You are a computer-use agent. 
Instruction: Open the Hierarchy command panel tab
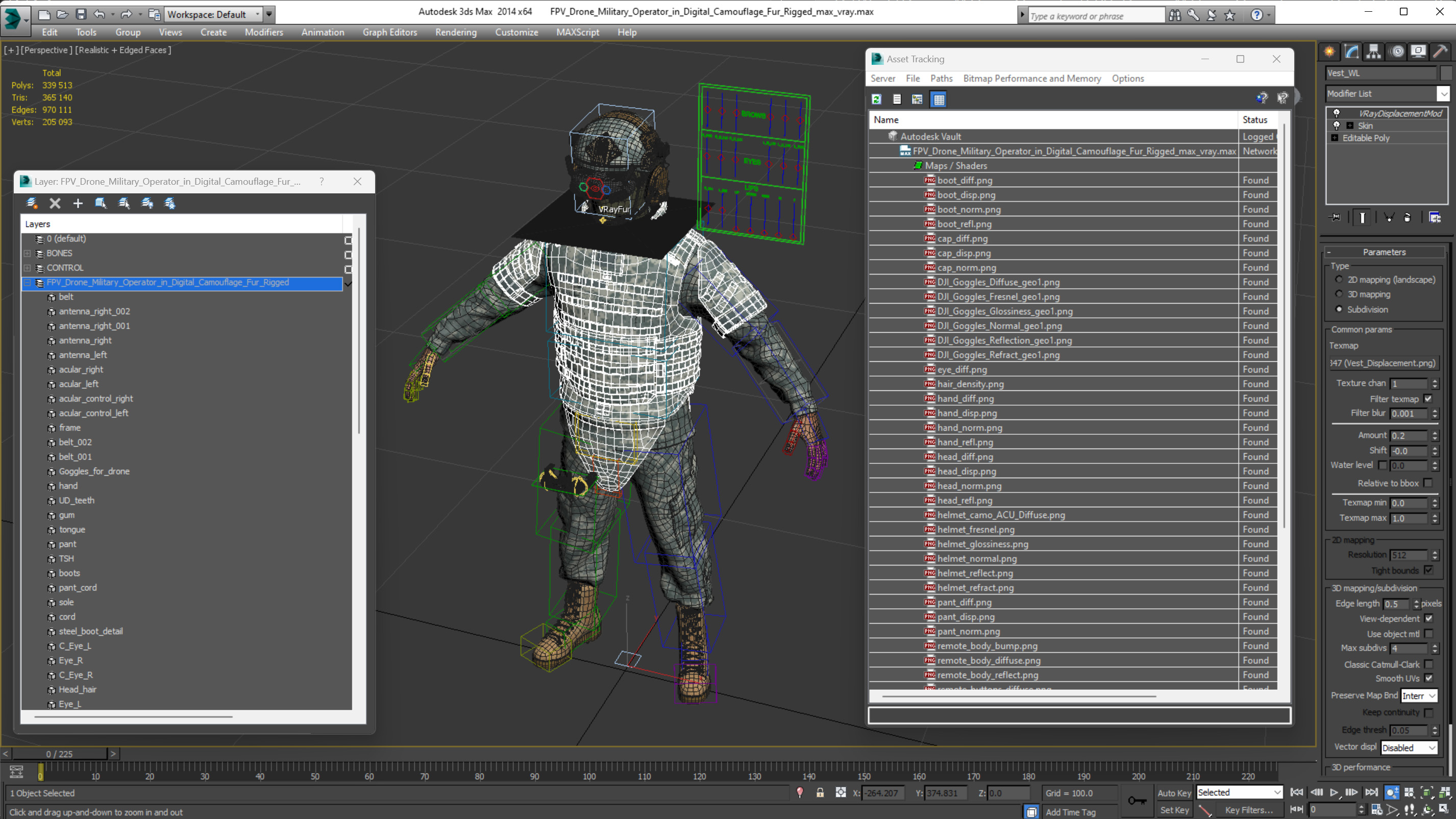pyautogui.click(x=1373, y=52)
